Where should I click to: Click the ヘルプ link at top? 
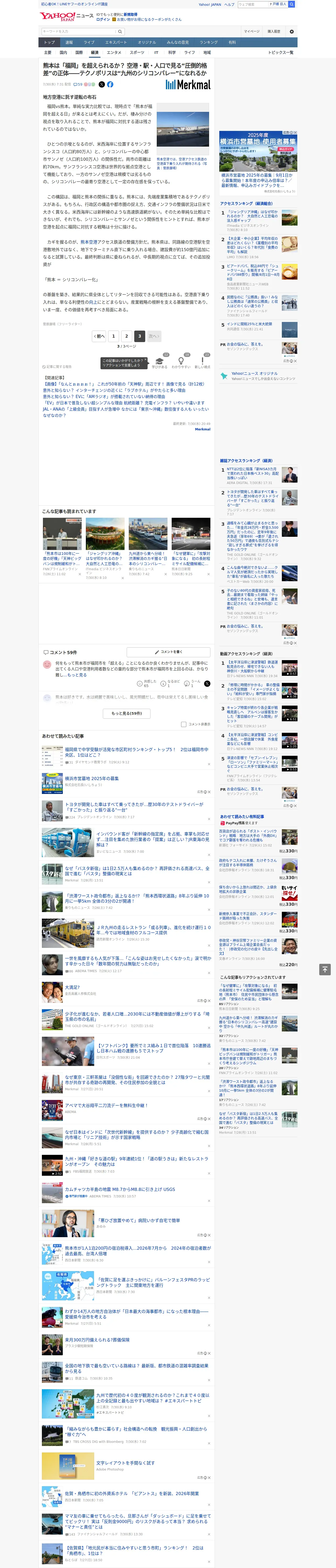(x=229, y=4)
